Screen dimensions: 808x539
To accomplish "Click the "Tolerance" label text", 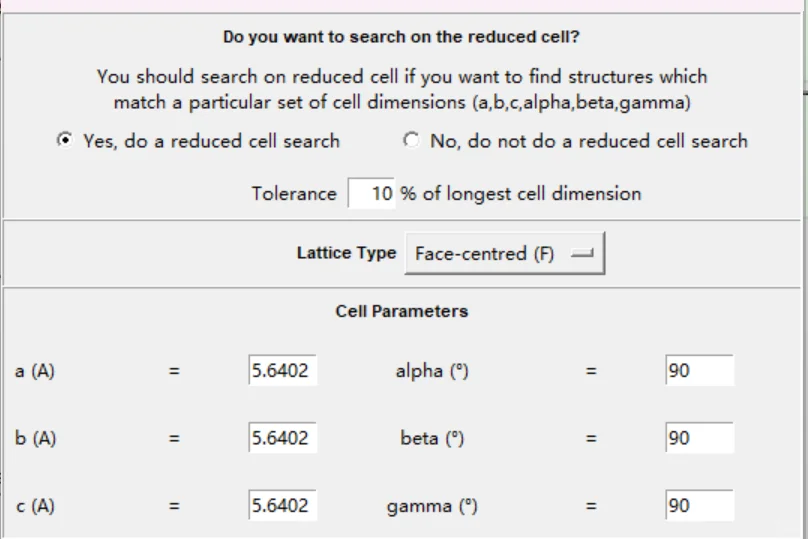I will (294, 194).
